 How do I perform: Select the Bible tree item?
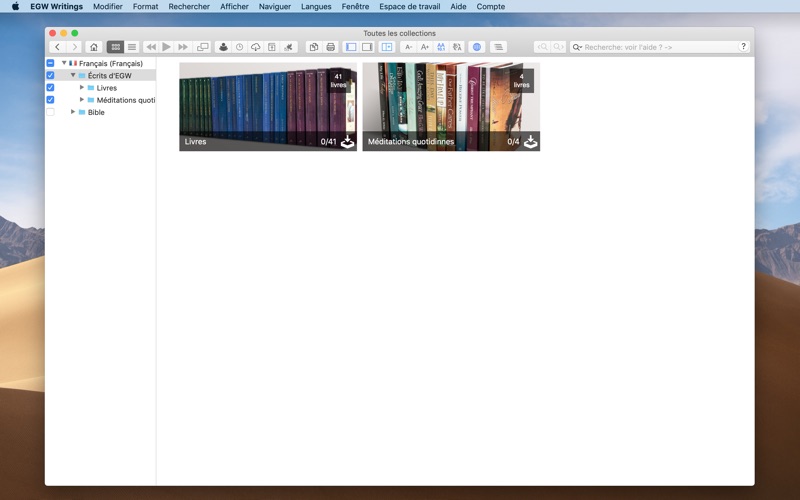tap(96, 112)
